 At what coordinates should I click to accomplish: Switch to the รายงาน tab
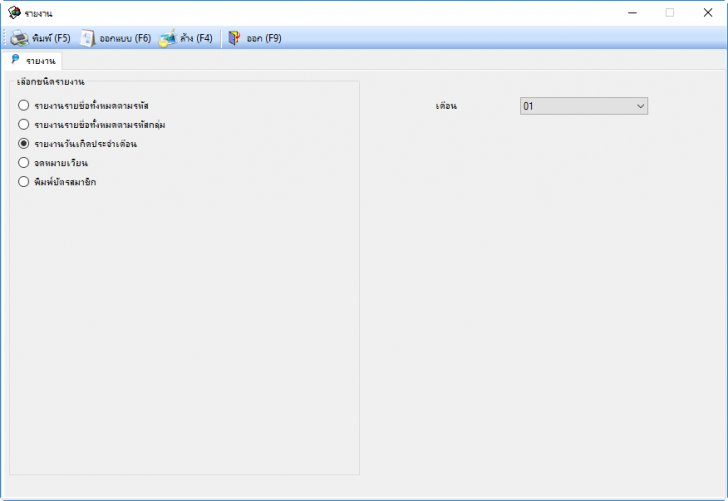pos(32,60)
